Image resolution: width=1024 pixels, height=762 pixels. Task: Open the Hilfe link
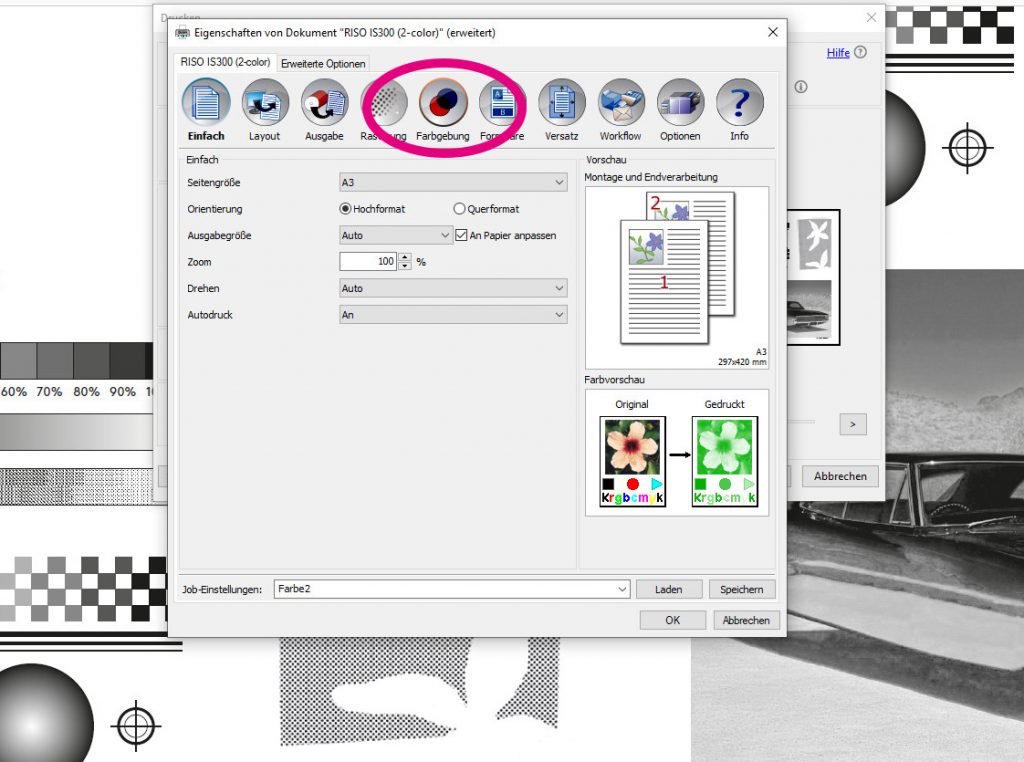(838, 53)
